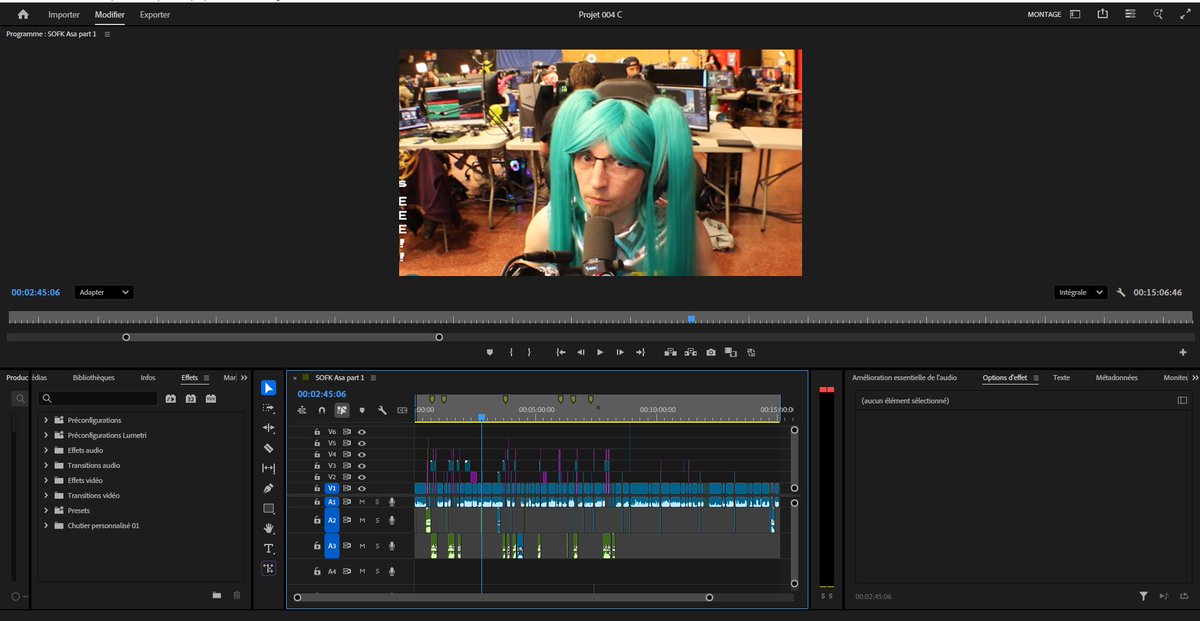Select the Selection arrow tool

click(269, 388)
